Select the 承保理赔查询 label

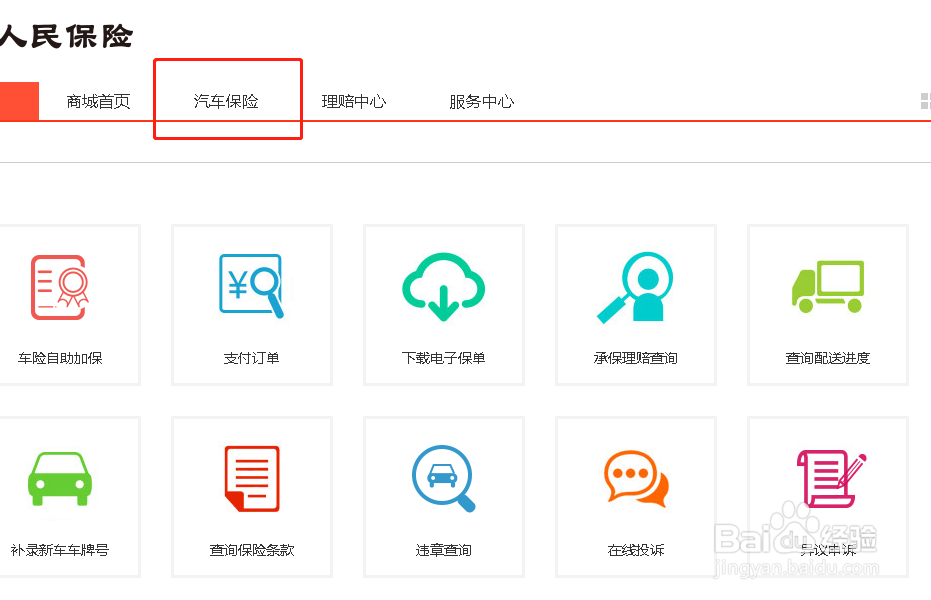pos(635,358)
